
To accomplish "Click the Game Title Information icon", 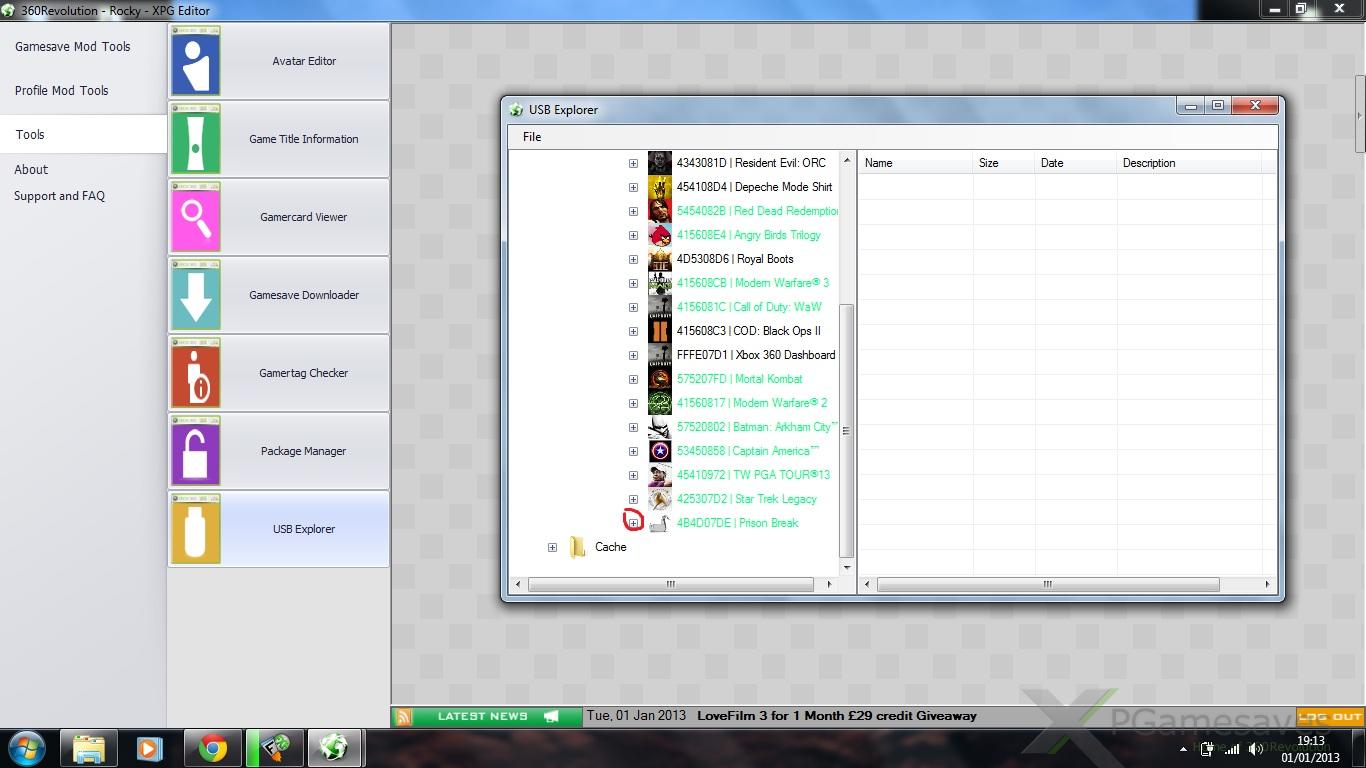I will (x=196, y=139).
